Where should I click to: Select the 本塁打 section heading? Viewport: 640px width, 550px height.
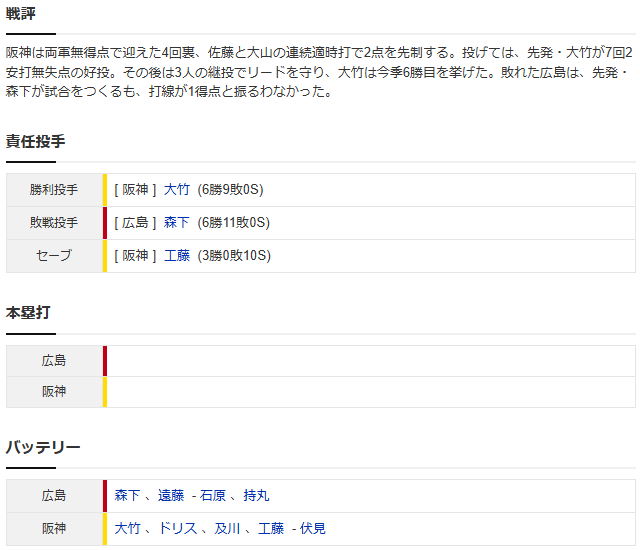(28, 313)
